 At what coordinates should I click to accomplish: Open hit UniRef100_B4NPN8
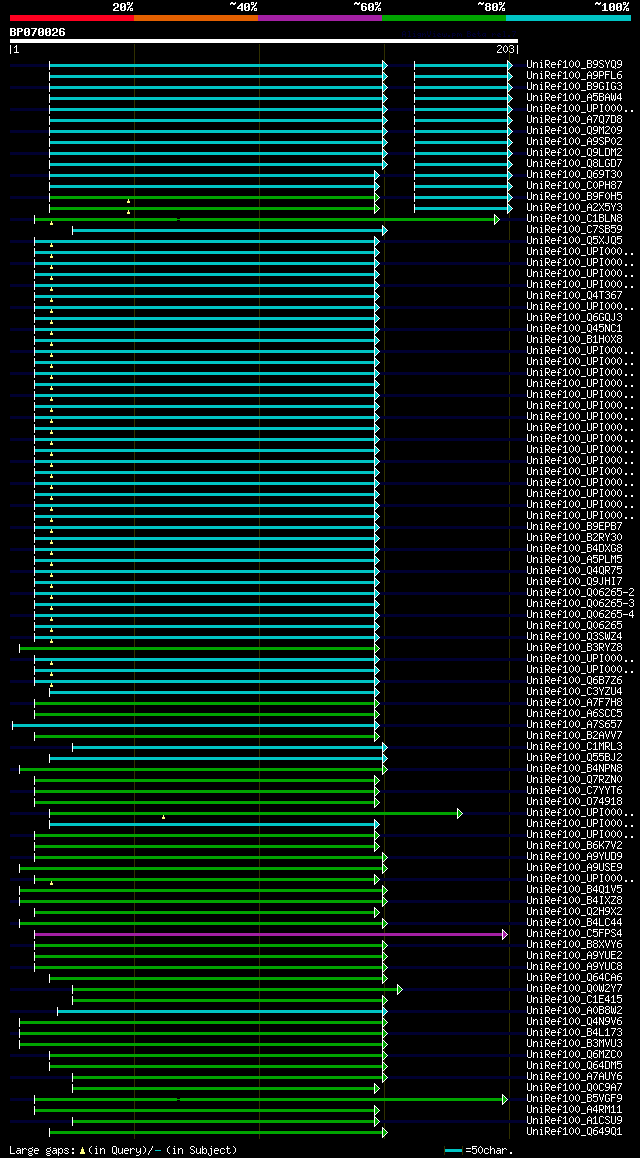(574, 769)
